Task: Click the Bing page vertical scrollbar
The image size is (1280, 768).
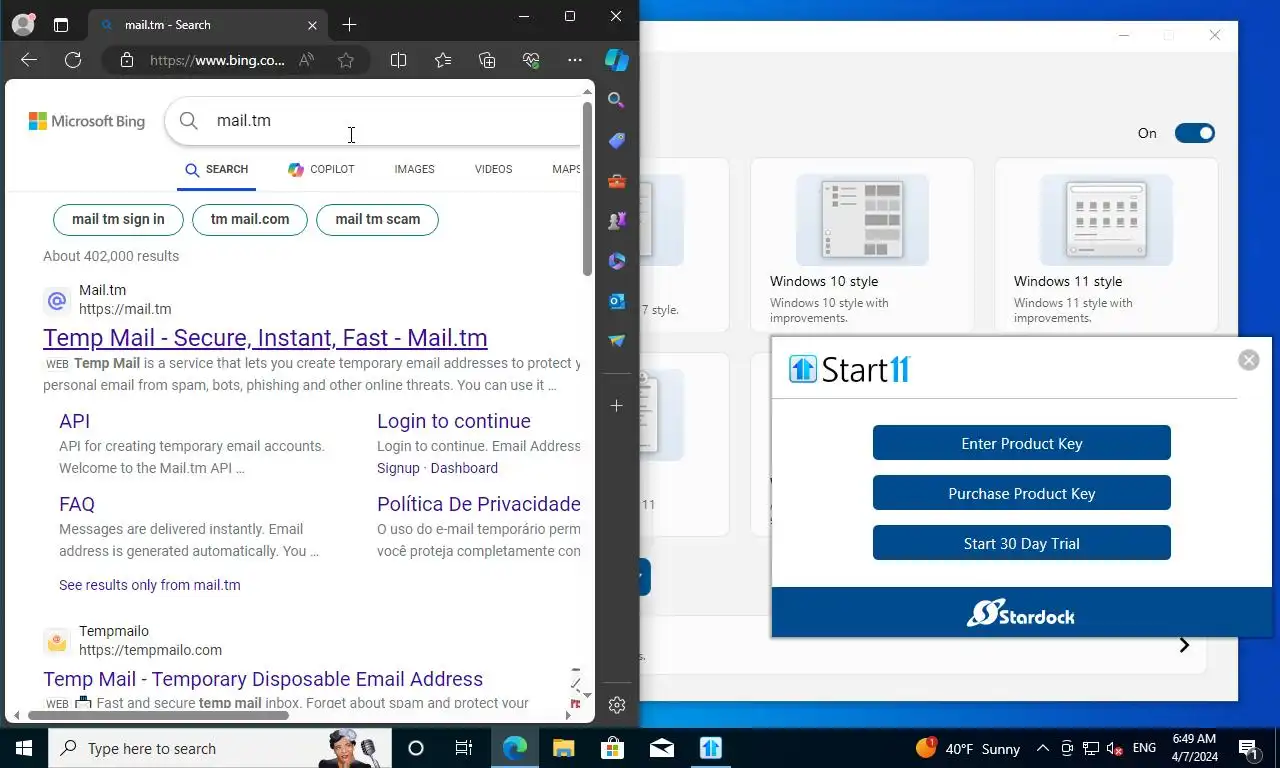Action: pos(587,190)
